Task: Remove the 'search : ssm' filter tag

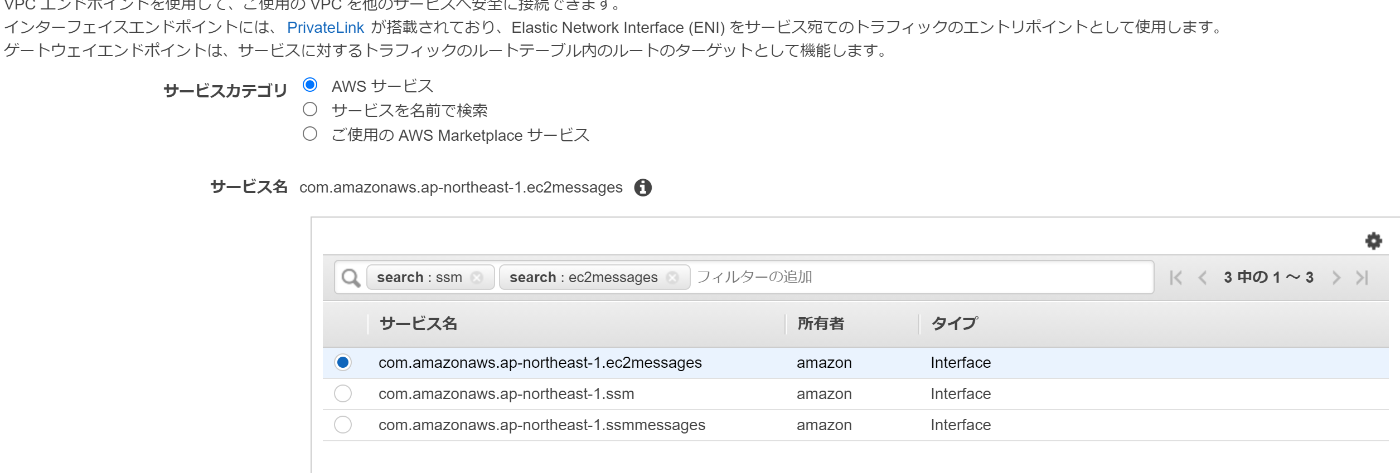Action: (x=477, y=278)
